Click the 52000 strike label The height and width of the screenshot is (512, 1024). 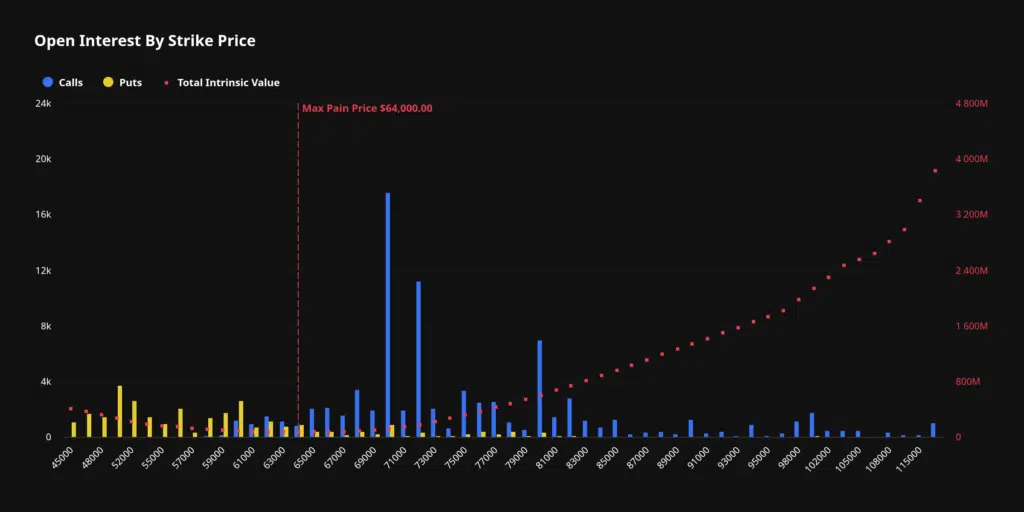tap(123, 457)
